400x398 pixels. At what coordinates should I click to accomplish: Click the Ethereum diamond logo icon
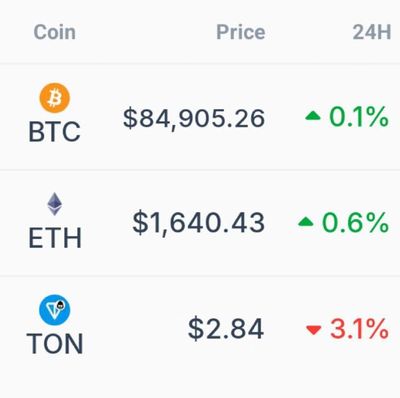[55, 204]
